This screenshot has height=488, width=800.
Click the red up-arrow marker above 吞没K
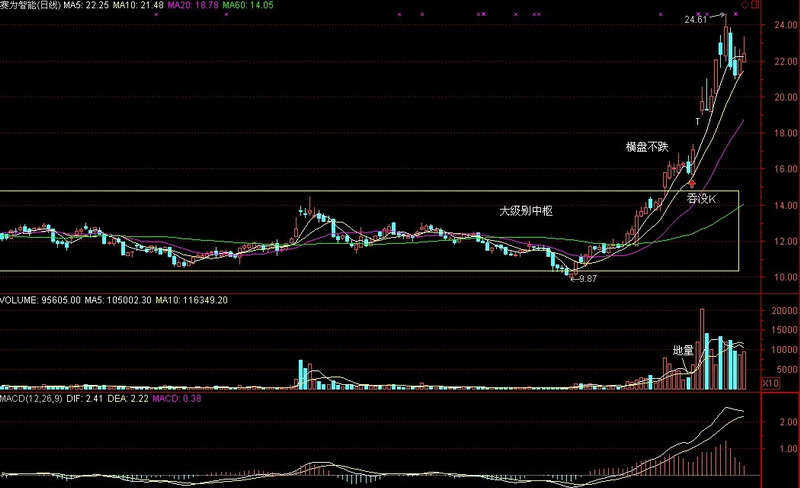point(691,184)
